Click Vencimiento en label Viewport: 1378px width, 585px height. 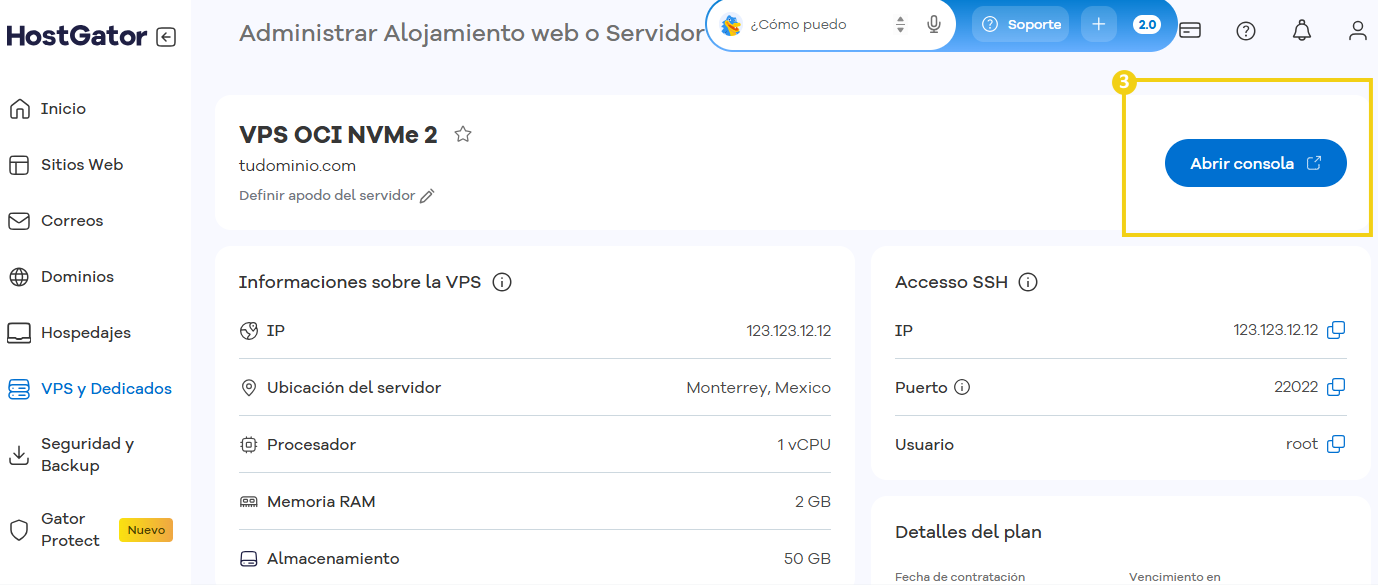[1175, 577]
